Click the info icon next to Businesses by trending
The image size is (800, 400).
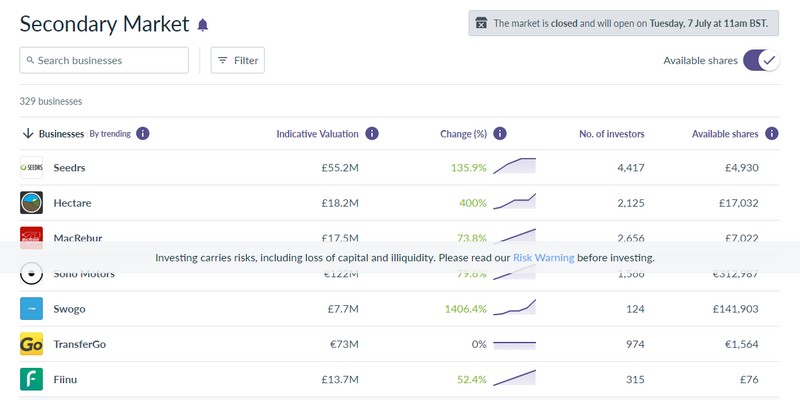point(143,133)
